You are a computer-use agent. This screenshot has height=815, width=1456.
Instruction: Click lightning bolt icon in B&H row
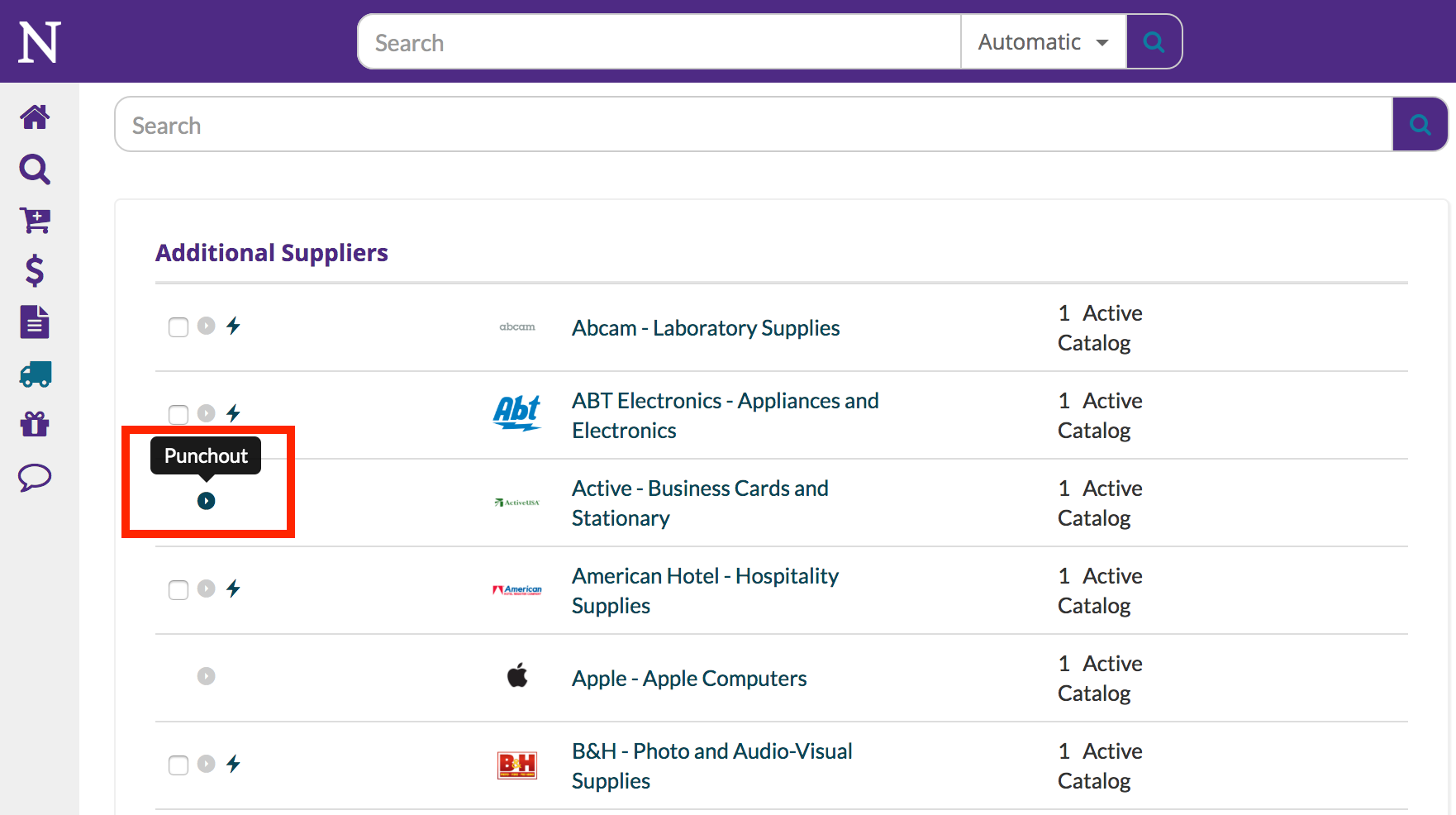tap(234, 764)
